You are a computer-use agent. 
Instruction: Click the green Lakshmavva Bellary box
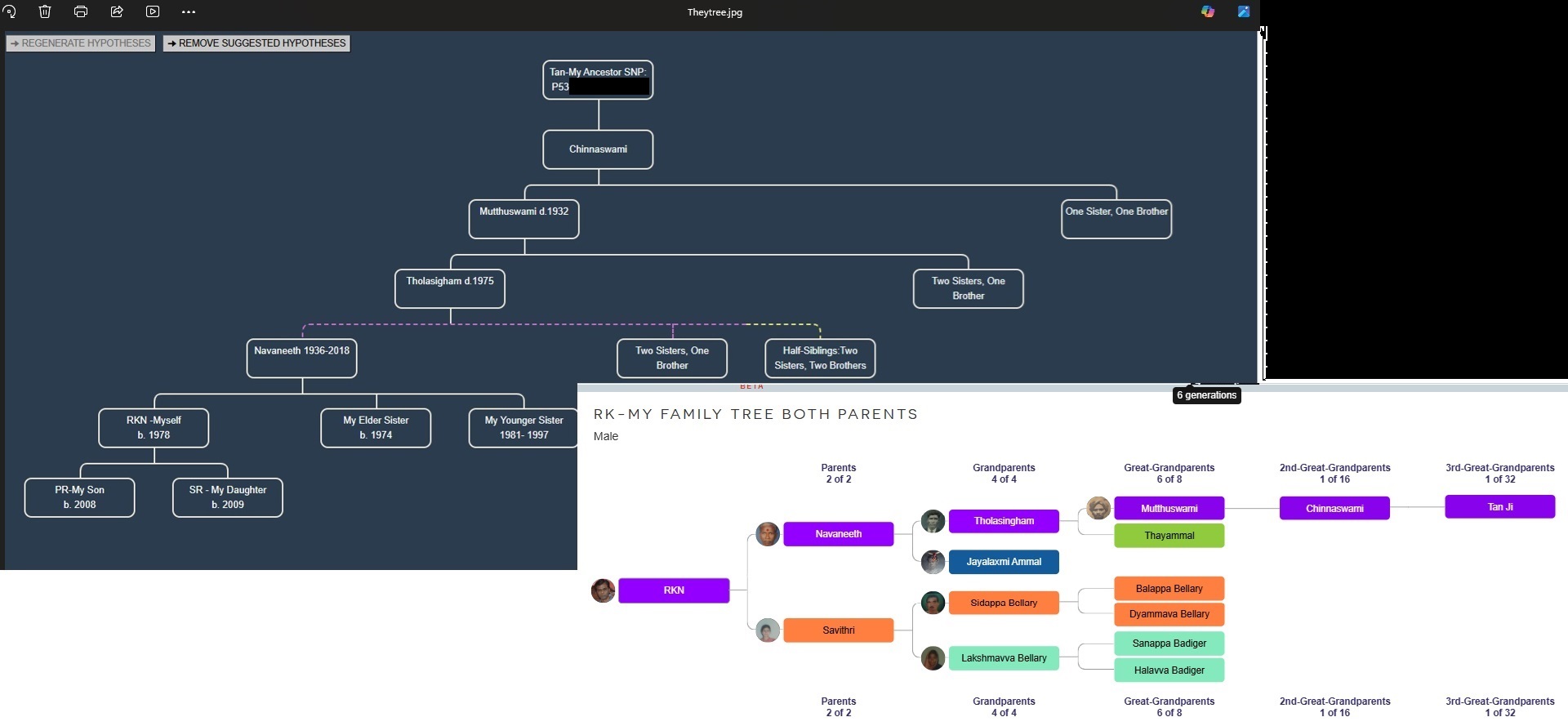click(x=1004, y=658)
